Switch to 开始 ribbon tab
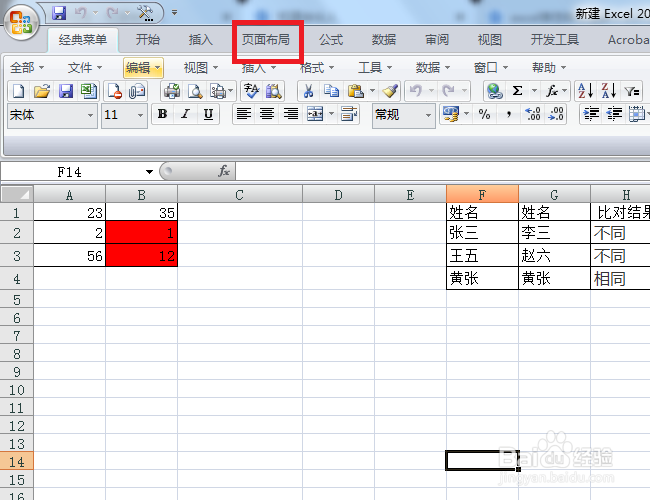 pos(148,40)
